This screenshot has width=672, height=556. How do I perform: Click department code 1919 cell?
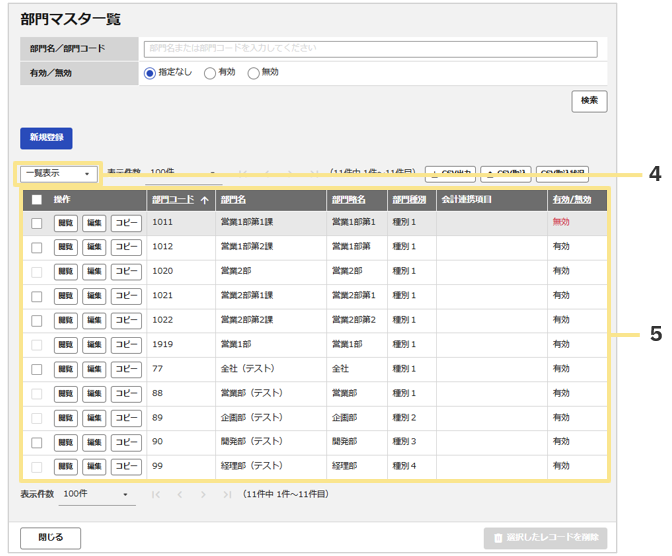point(181,345)
